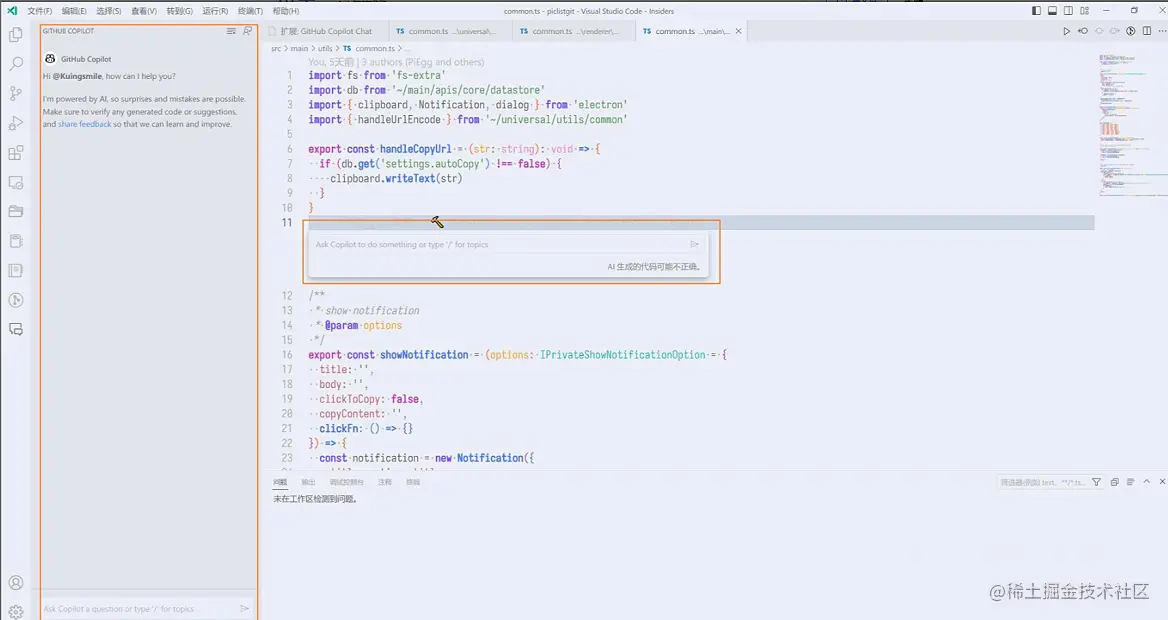Maximize the bottom panel with the chevron

1146,482
